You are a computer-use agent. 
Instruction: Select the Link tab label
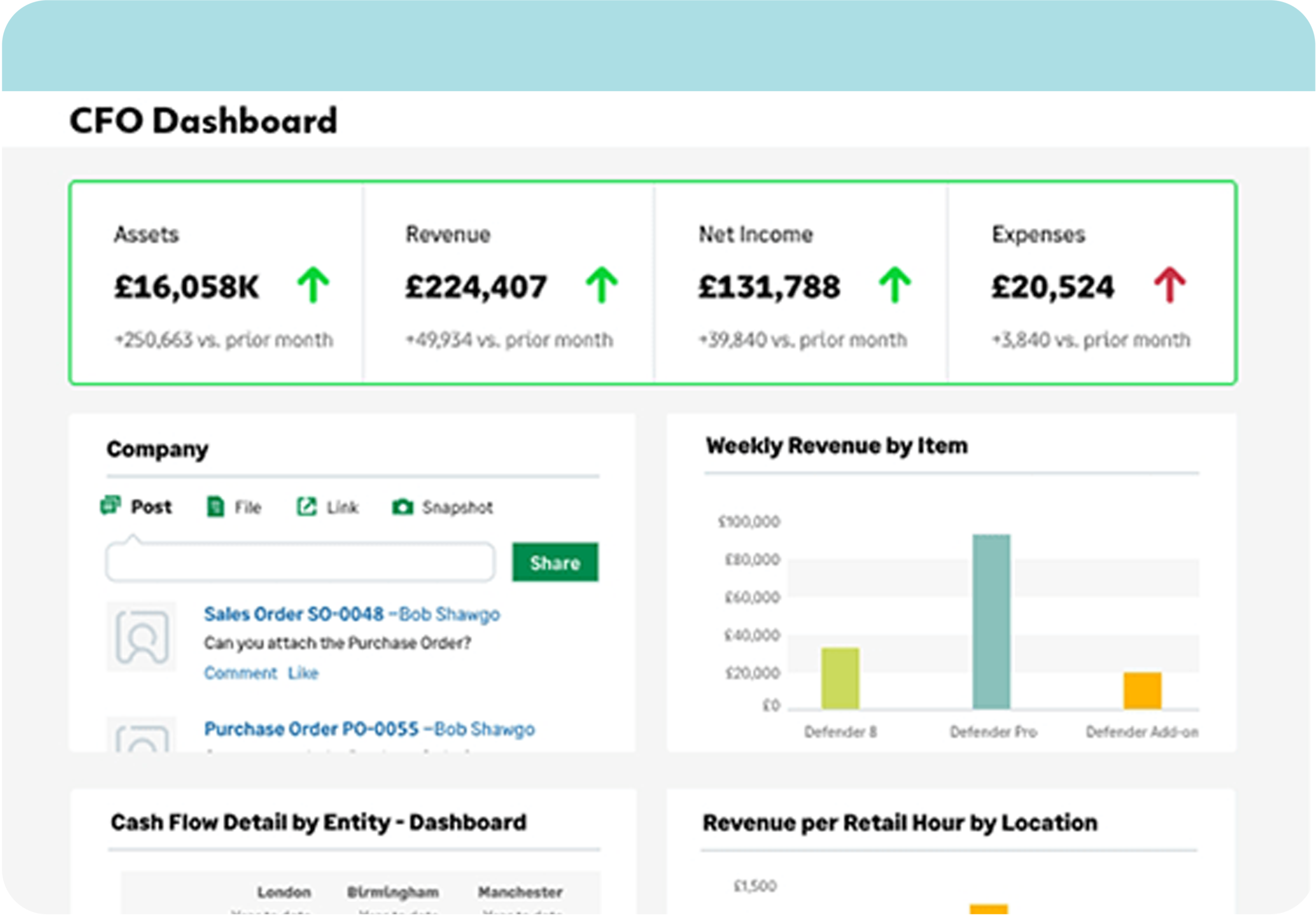click(x=343, y=508)
